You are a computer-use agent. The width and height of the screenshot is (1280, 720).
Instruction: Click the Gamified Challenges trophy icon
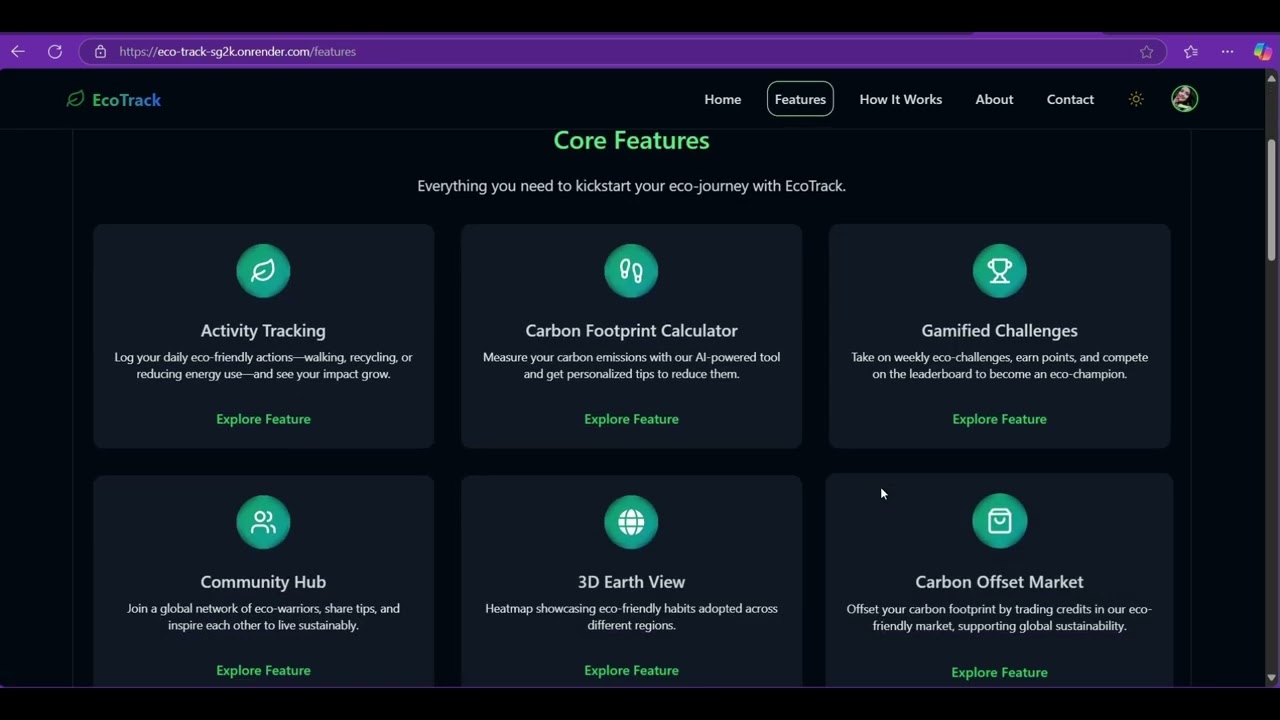tap(999, 271)
